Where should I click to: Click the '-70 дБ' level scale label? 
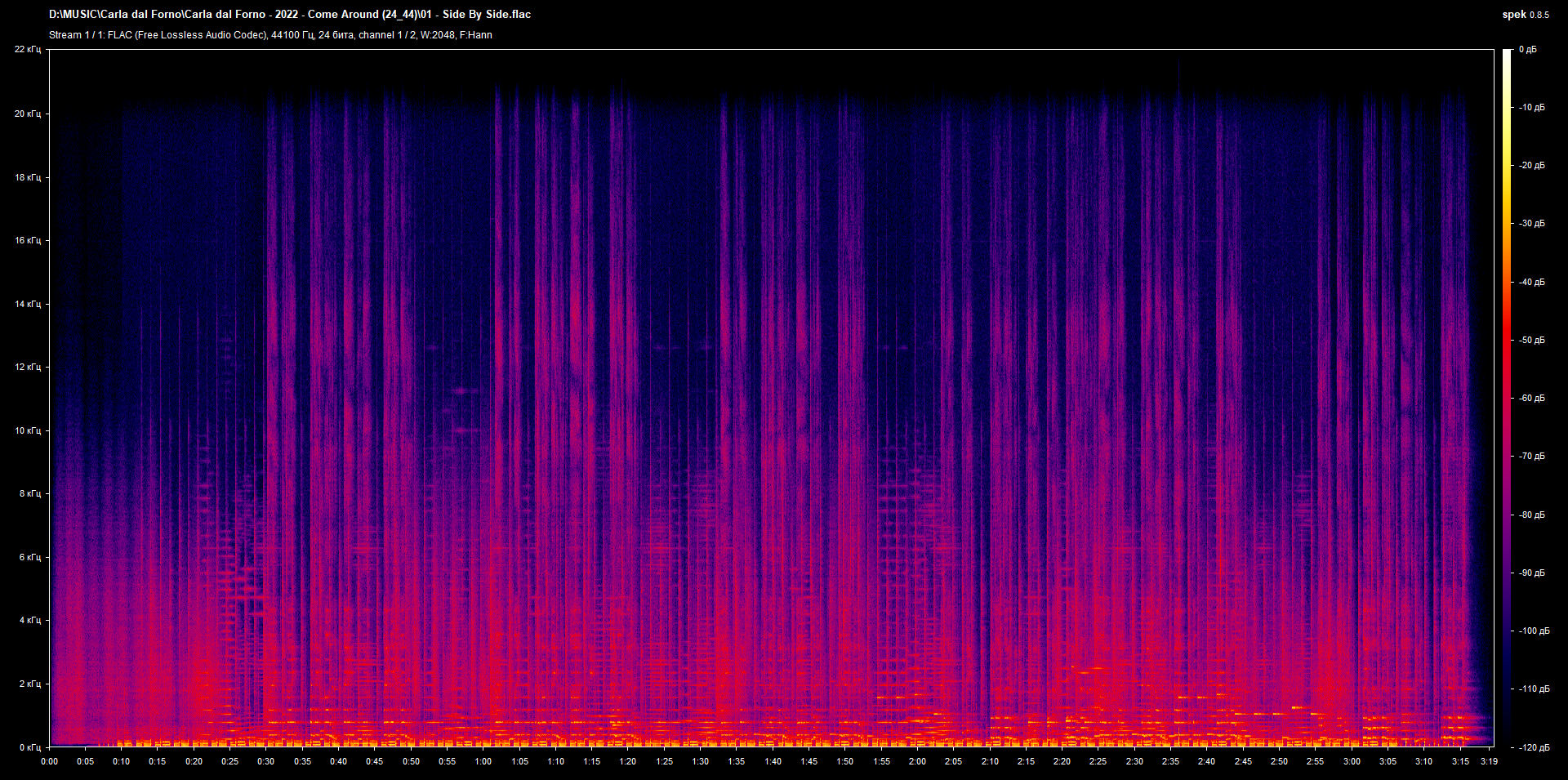1531,457
